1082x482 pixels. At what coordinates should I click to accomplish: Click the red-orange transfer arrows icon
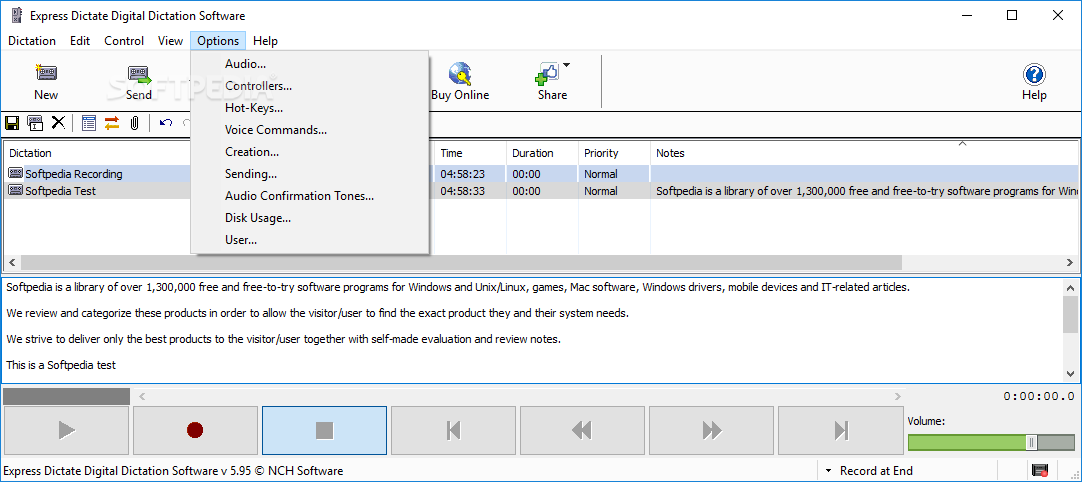coord(112,123)
